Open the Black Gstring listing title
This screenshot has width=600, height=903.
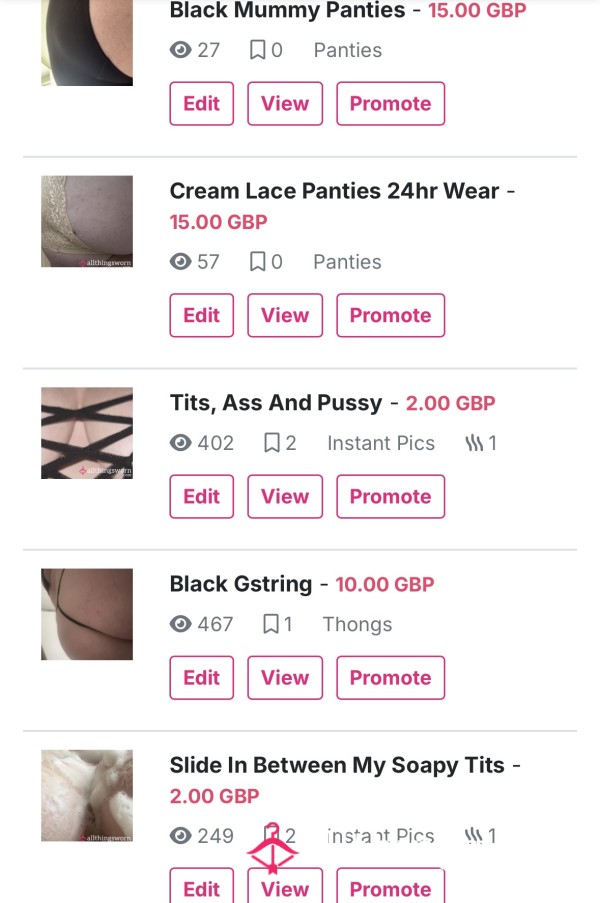[241, 584]
